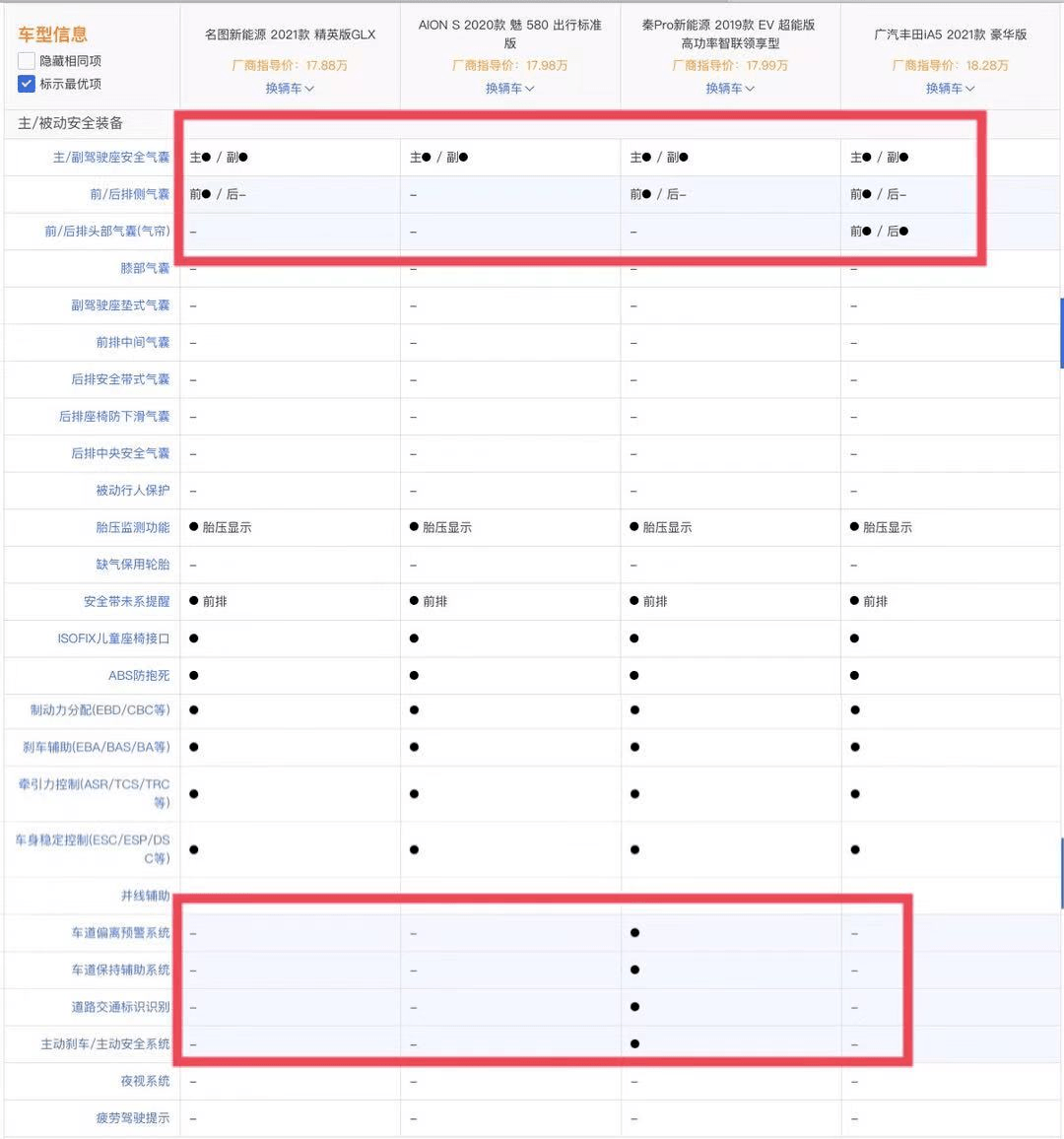Image resolution: width=1064 pixels, height=1139 pixels.
Task: Click the 主/副驾驶座安全气囊 row label
Action: click(x=111, y=157)
